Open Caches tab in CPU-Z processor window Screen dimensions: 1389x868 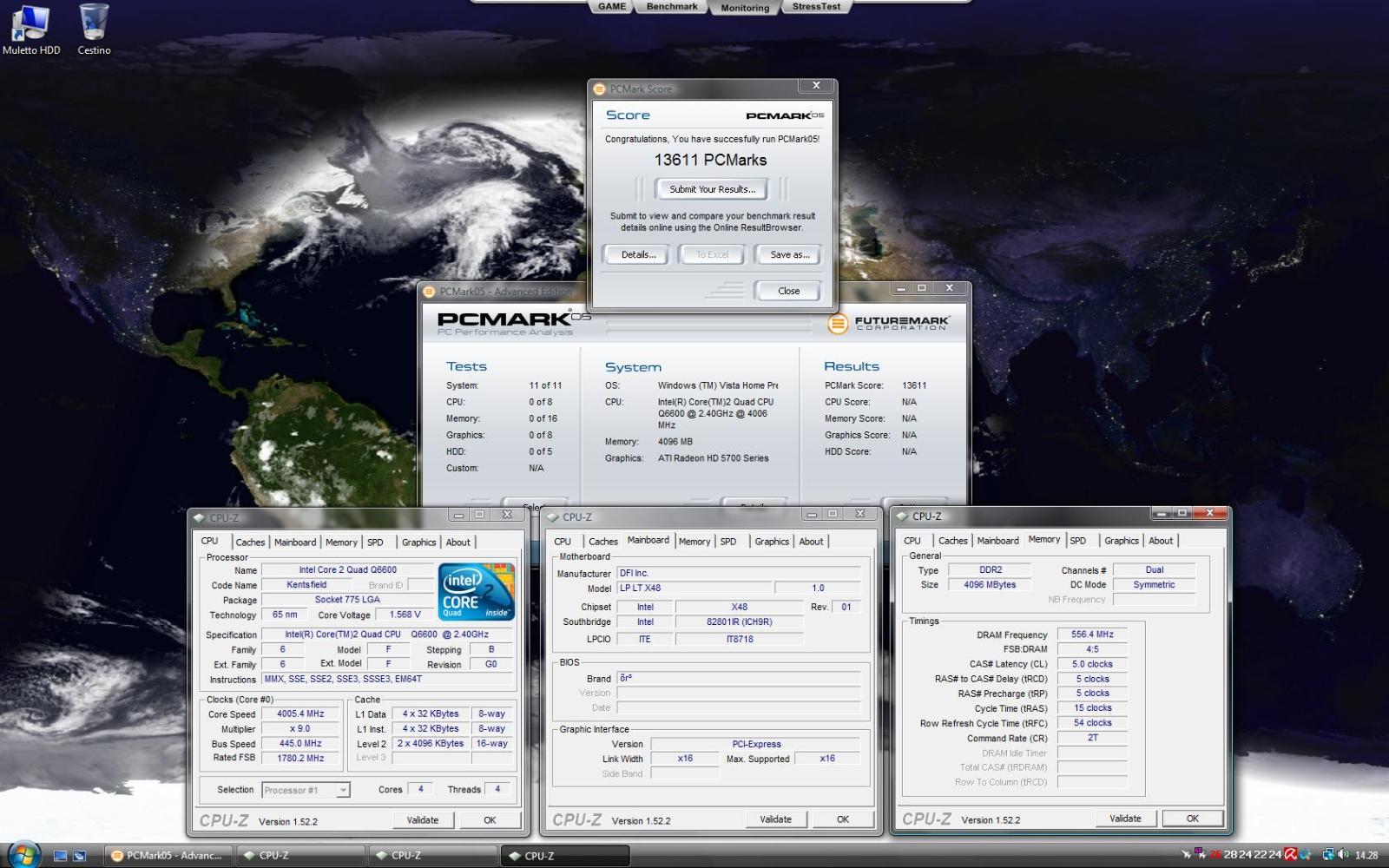[250, 542]
